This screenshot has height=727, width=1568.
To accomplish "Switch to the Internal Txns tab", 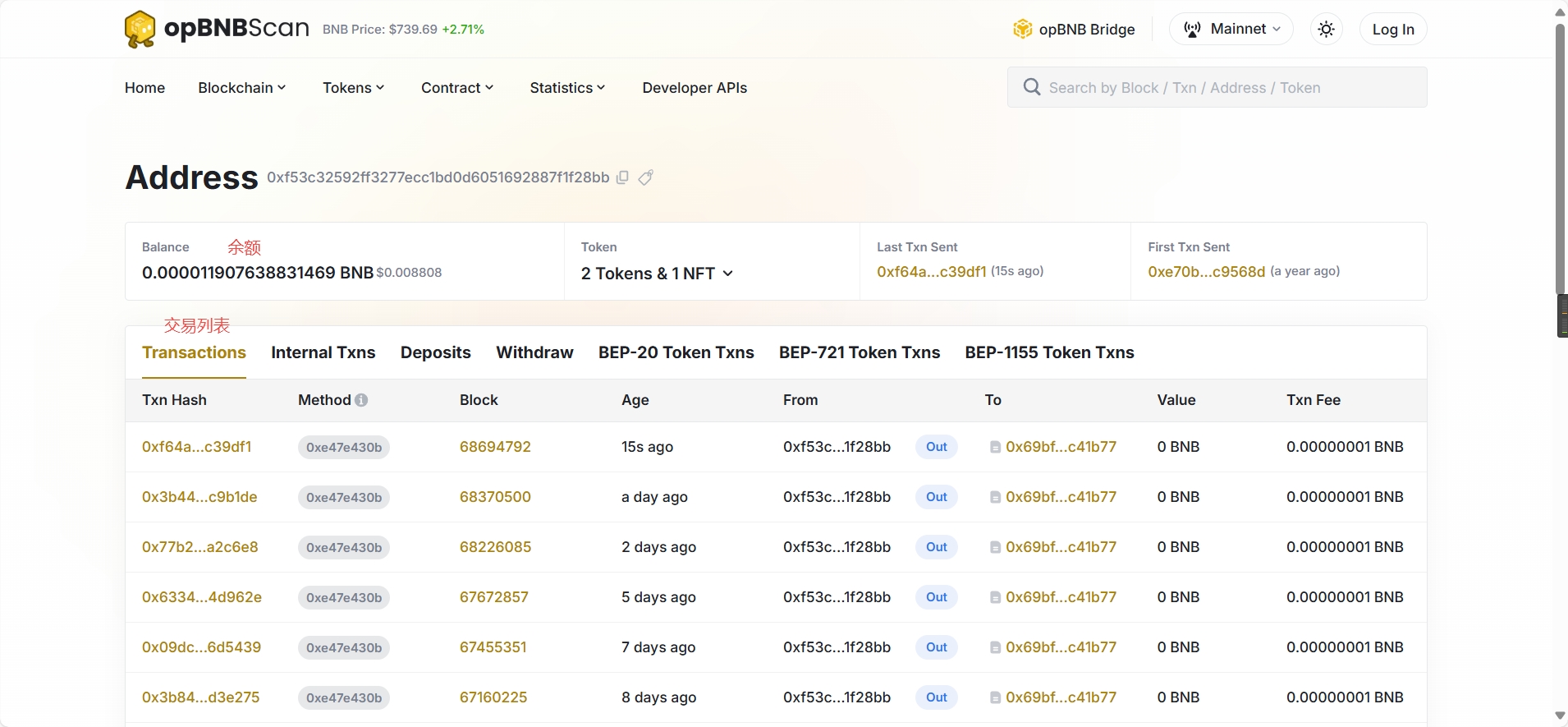I will (323, 352).
